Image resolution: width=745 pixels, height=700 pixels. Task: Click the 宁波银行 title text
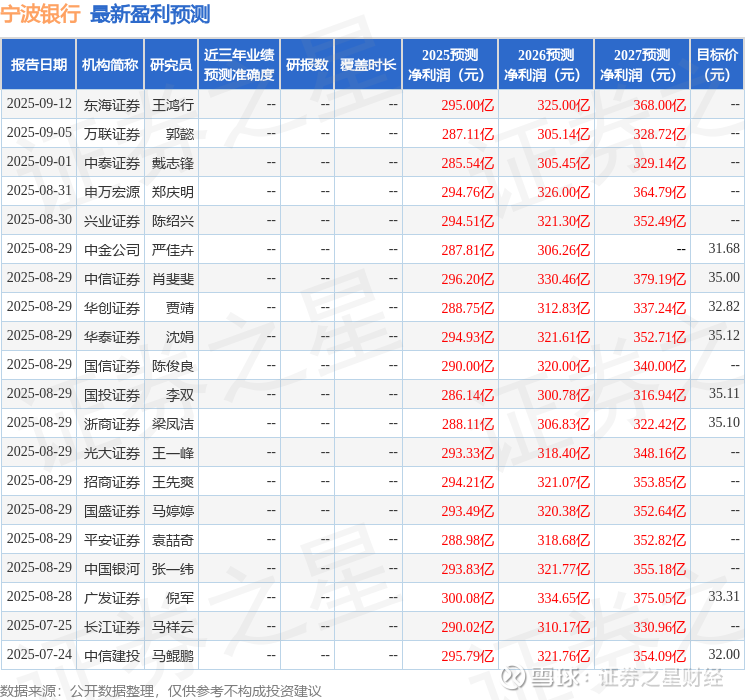40,14
